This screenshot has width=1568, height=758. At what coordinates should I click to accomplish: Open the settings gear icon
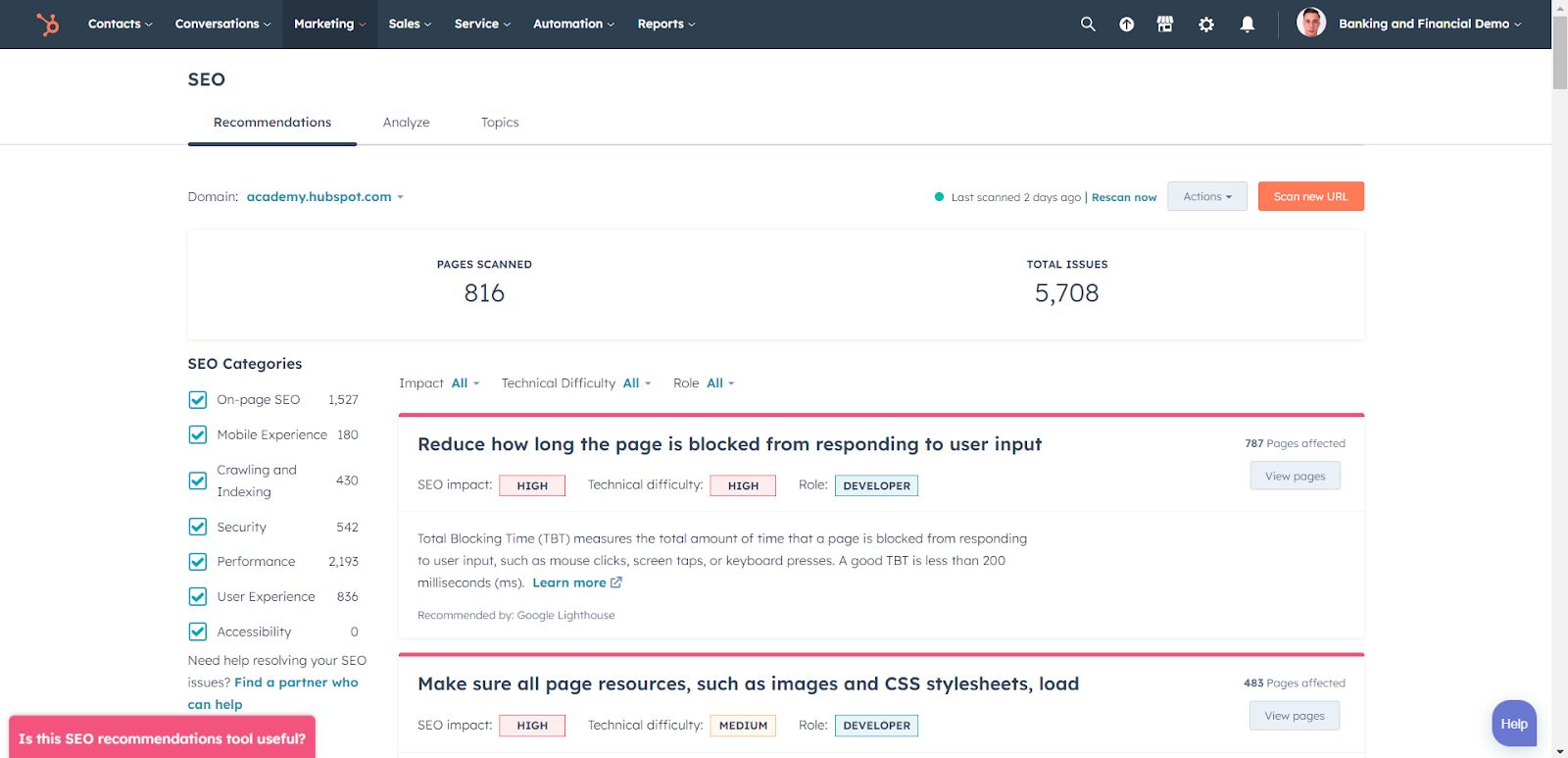[1206, 25]
